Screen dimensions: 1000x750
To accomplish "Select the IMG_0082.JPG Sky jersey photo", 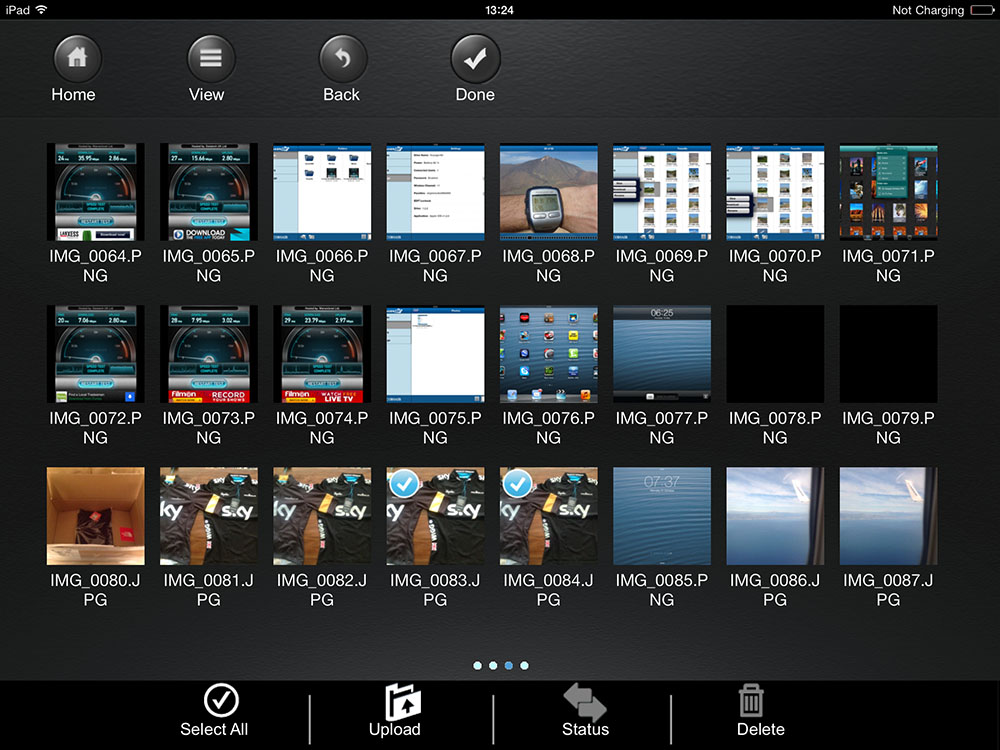I will (x=321, y=515).
